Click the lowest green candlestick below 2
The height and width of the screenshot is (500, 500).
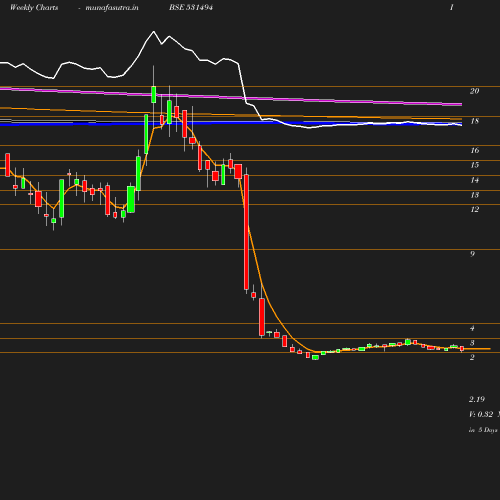315,357
